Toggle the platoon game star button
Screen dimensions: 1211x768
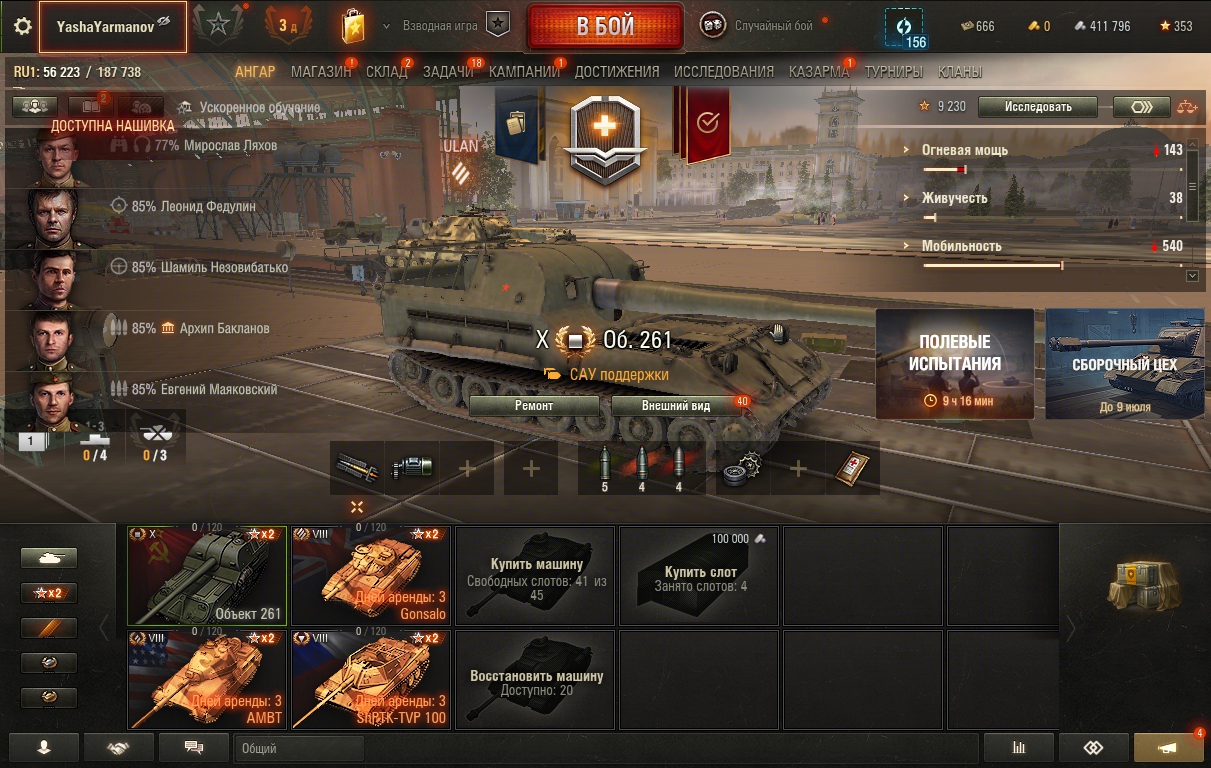(498, 25)
